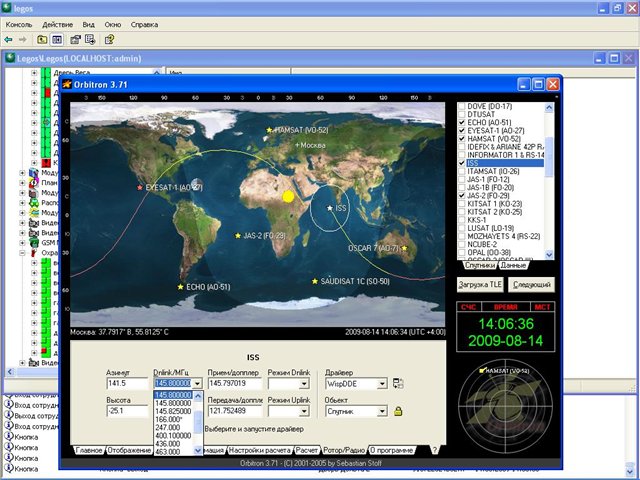The image size is (640, 480).
Task: Open the Действие menu
Action: pos(57,22)
